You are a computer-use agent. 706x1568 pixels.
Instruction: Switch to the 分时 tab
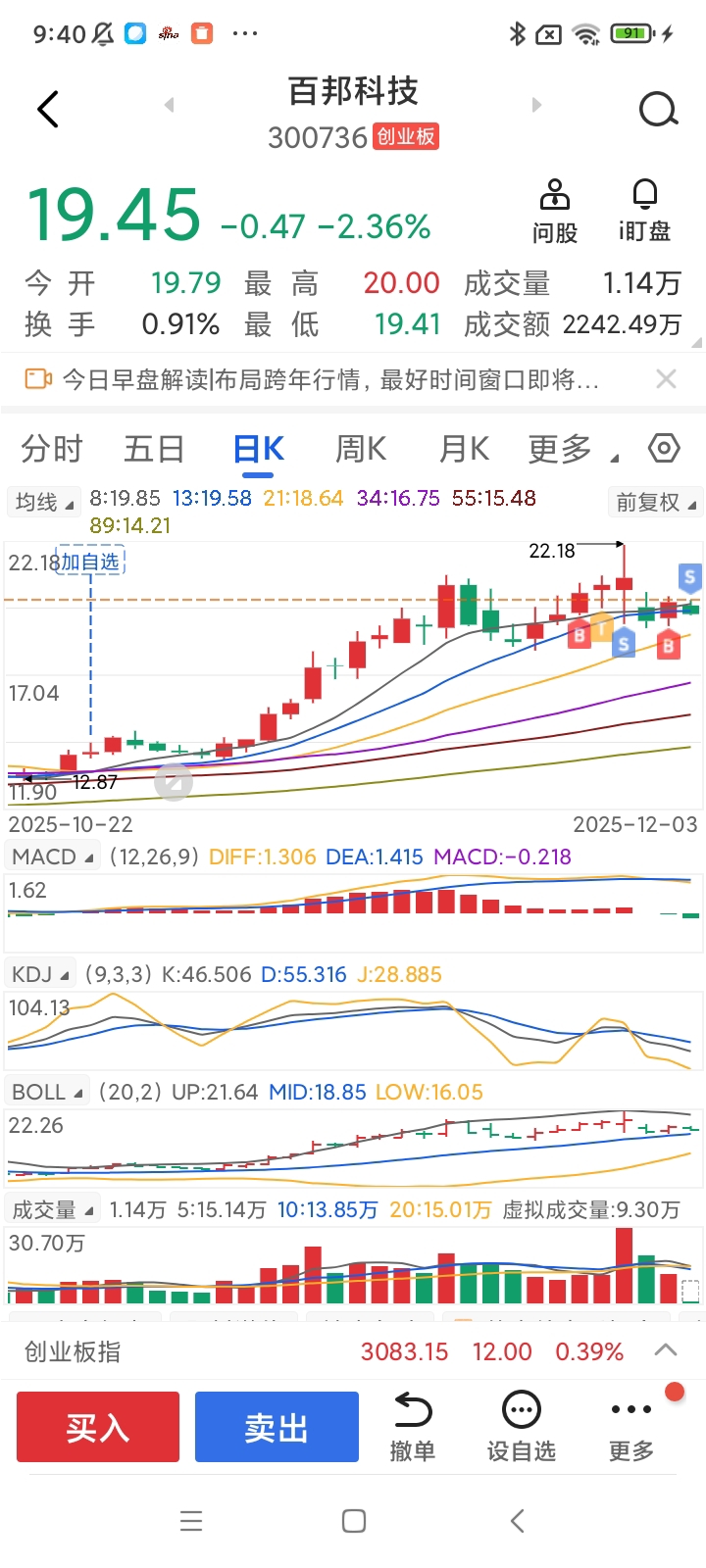[52, 449]
